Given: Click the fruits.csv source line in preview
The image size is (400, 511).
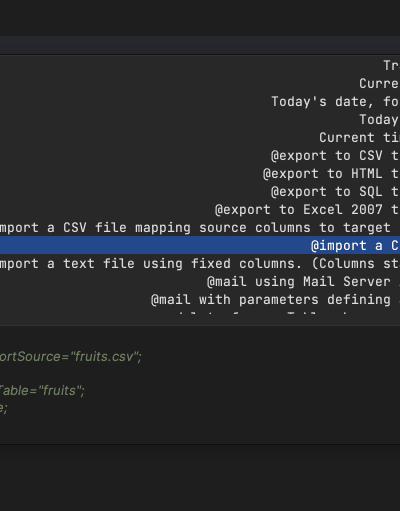Looking at the screenshot, I should click(71, 357).
